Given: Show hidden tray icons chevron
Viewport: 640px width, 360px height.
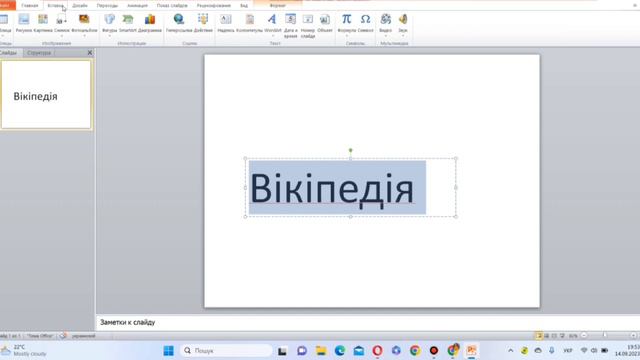Looking at the screenshot, I should 510,351.
